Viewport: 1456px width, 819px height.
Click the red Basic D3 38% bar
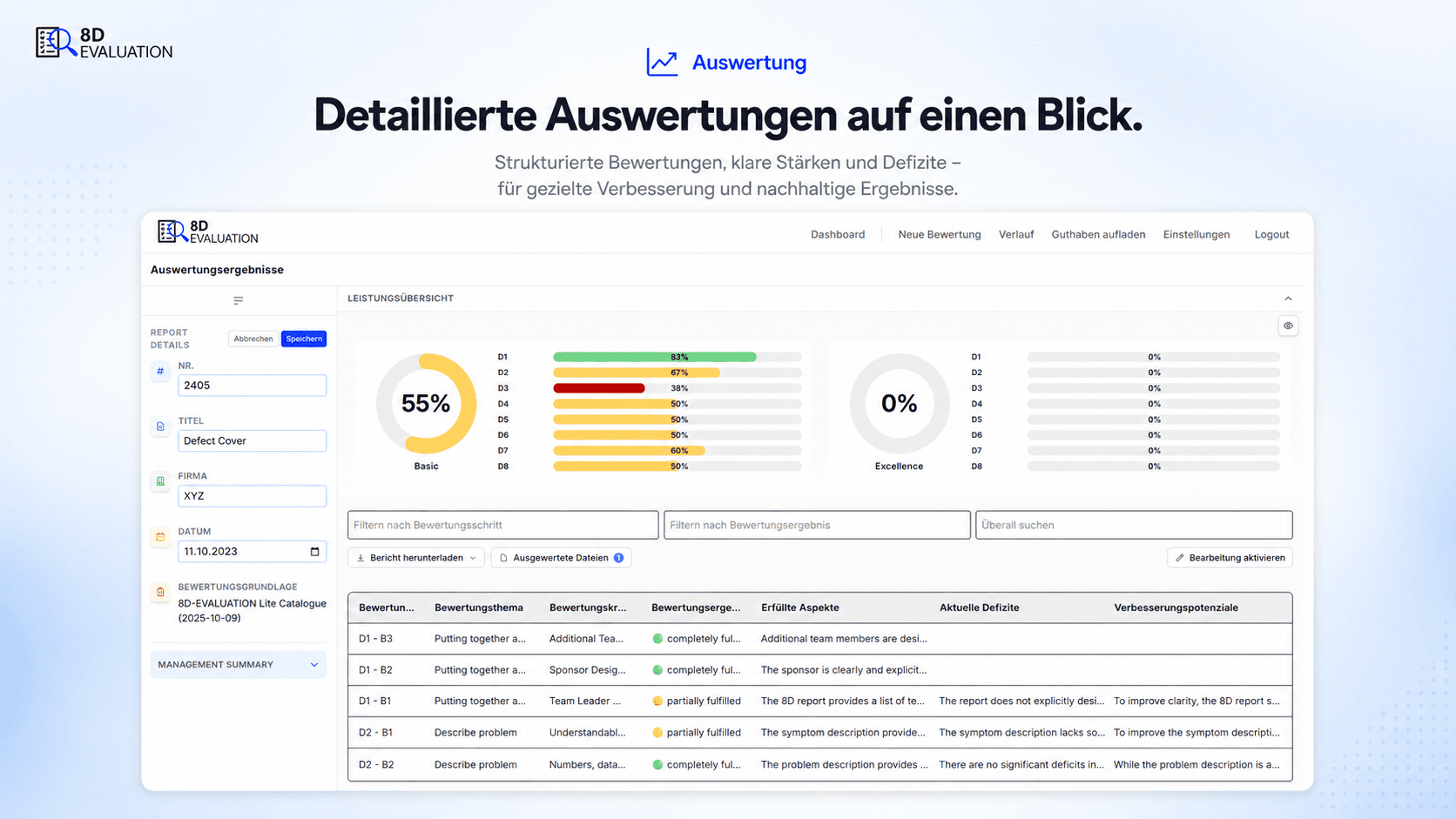[x=599, y=388]
